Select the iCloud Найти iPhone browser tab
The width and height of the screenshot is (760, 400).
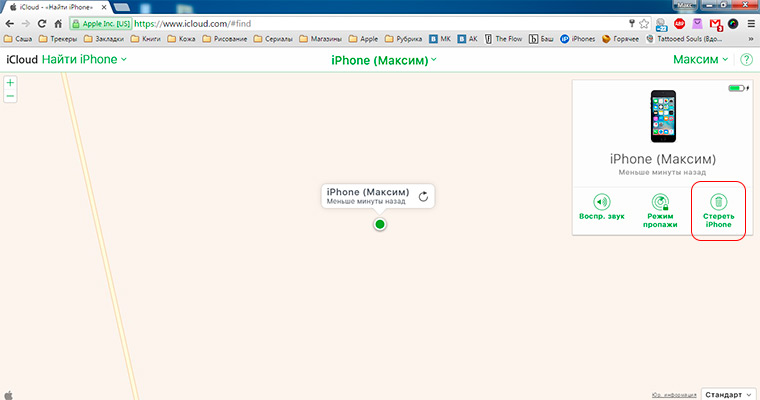(x=56, y=7)
